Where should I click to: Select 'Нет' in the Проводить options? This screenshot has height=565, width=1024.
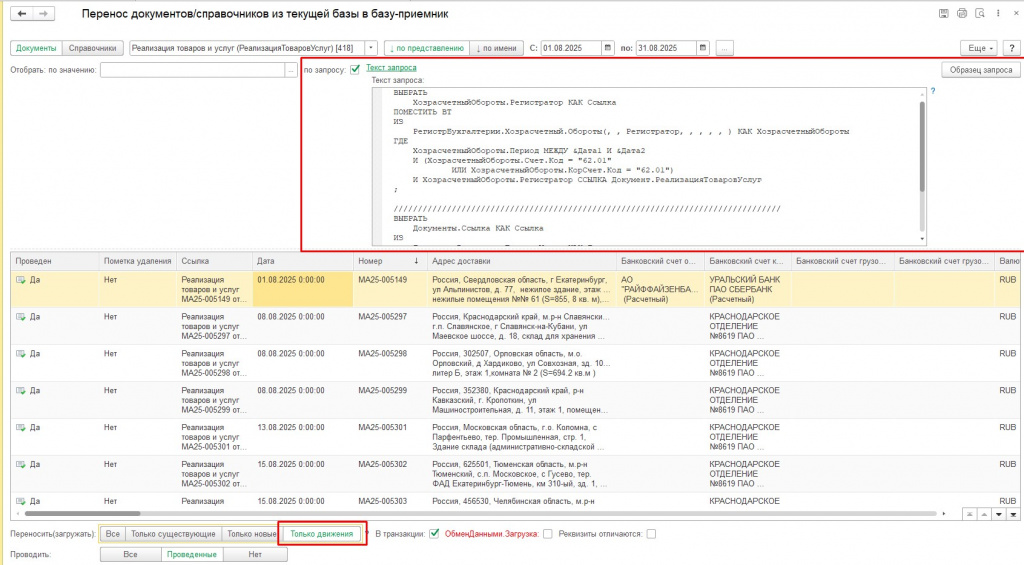[x=255, y=554]
